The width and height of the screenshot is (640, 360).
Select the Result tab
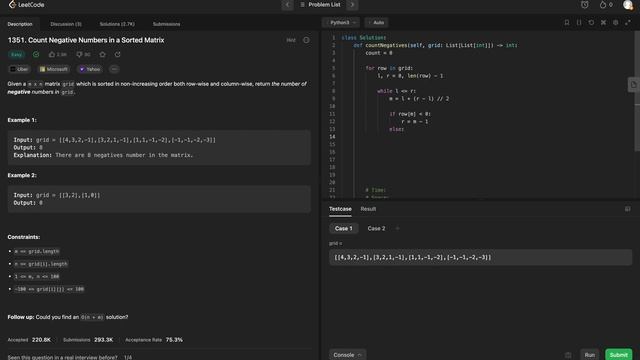tap(368, 209)
